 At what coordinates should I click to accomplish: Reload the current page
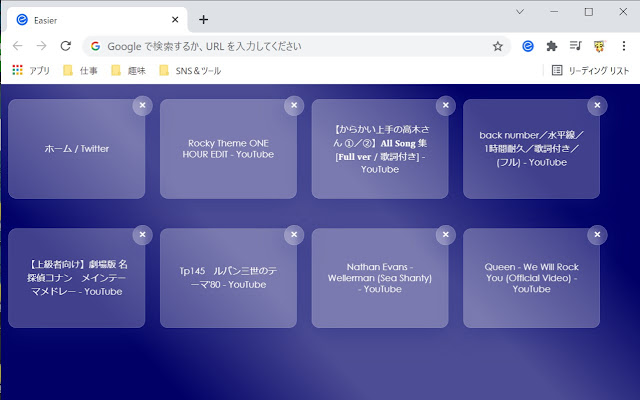pyautogui.click(x=66, y=46)
